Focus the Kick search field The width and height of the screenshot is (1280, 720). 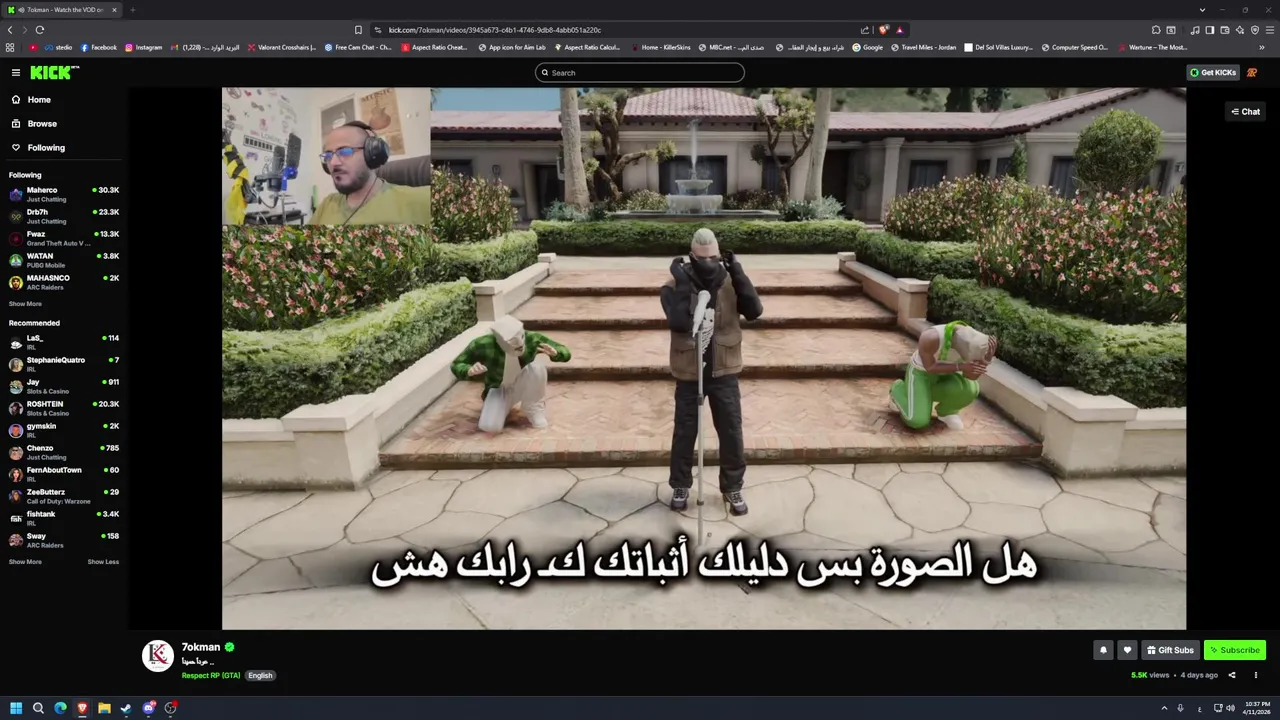[640, 72]
